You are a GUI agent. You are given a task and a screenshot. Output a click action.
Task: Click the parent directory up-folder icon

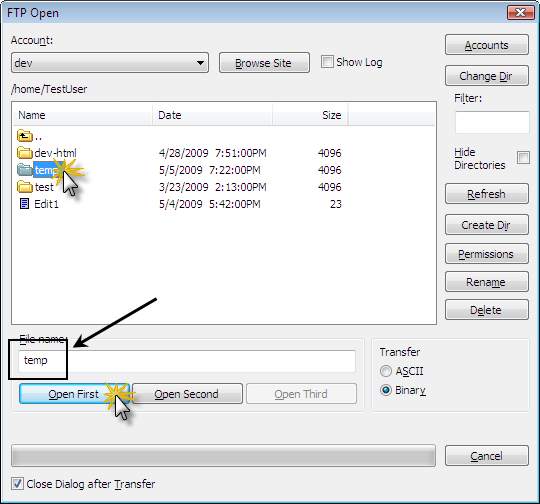tap(24, 136)
